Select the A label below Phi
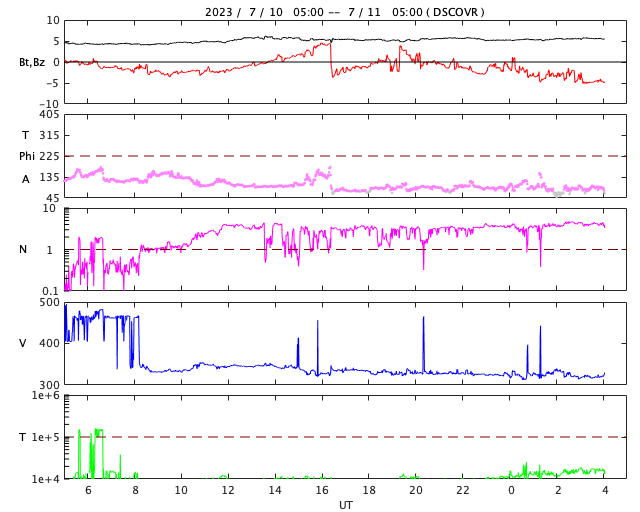This screenshot has width=640, height=512. tap(25, 179)
